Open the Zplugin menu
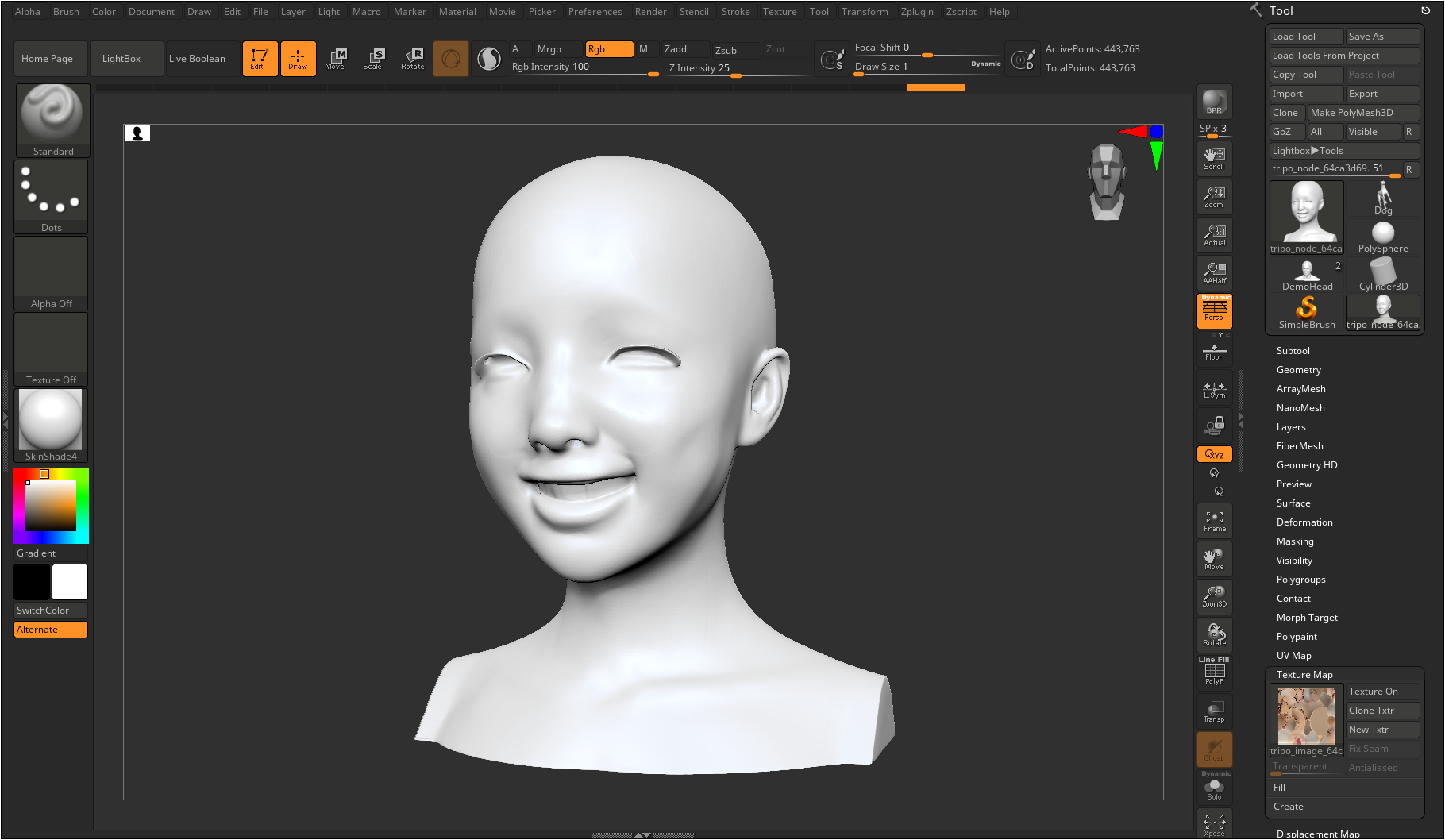Screen dimensions: 1445x840 [x=916, y=12]
